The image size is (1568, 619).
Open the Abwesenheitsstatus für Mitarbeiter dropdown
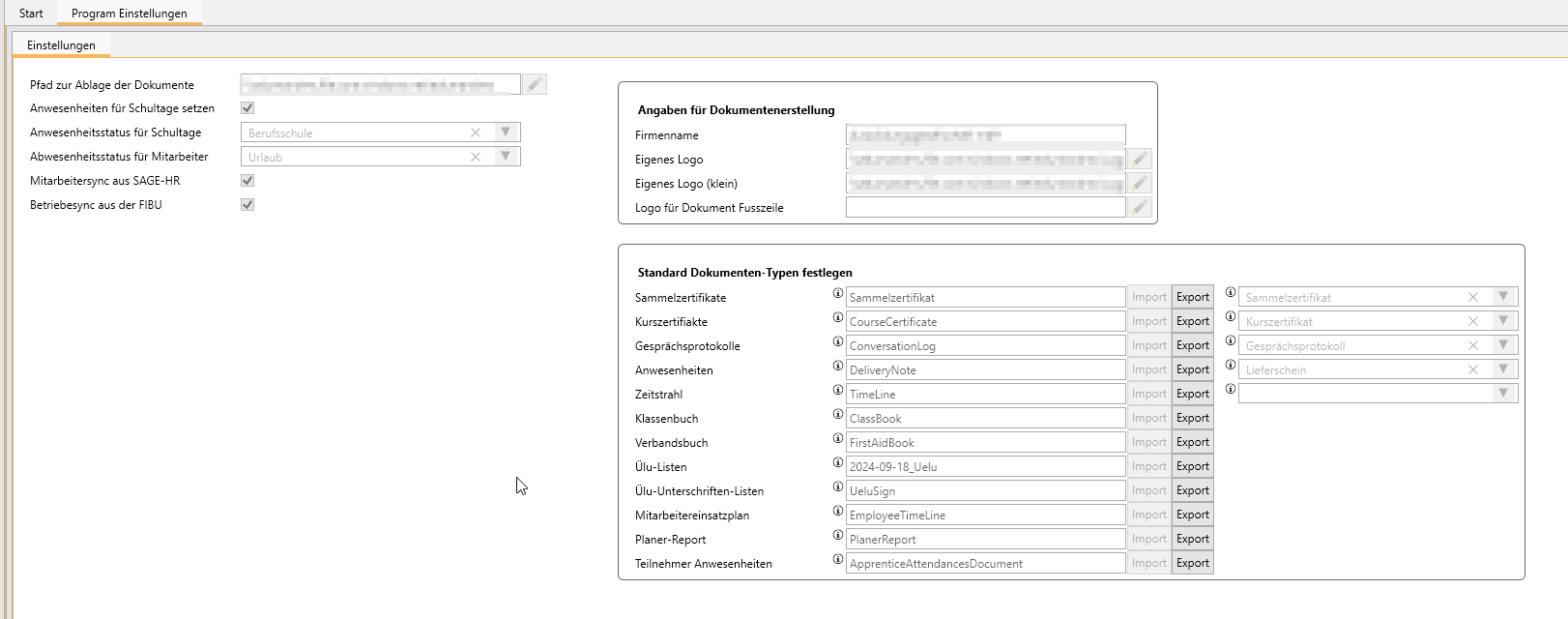click(x=506, y=157)
